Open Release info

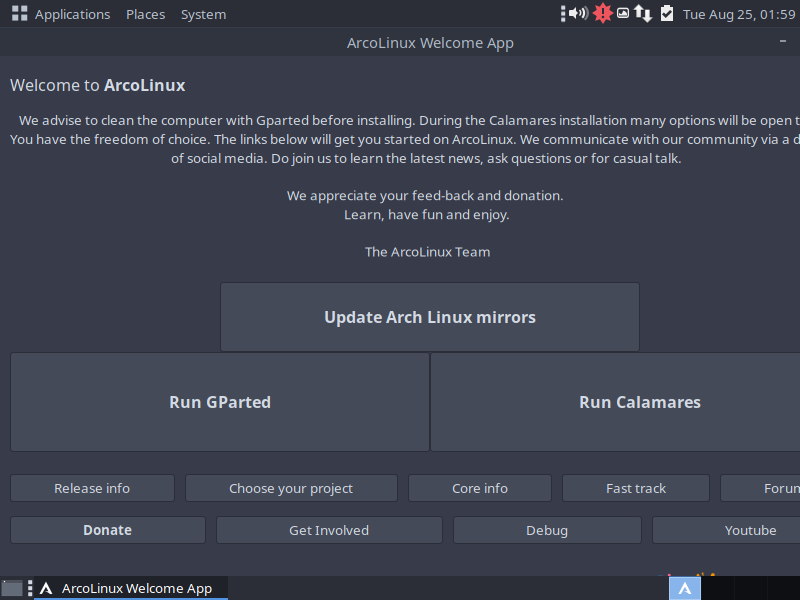click(92, 488)
